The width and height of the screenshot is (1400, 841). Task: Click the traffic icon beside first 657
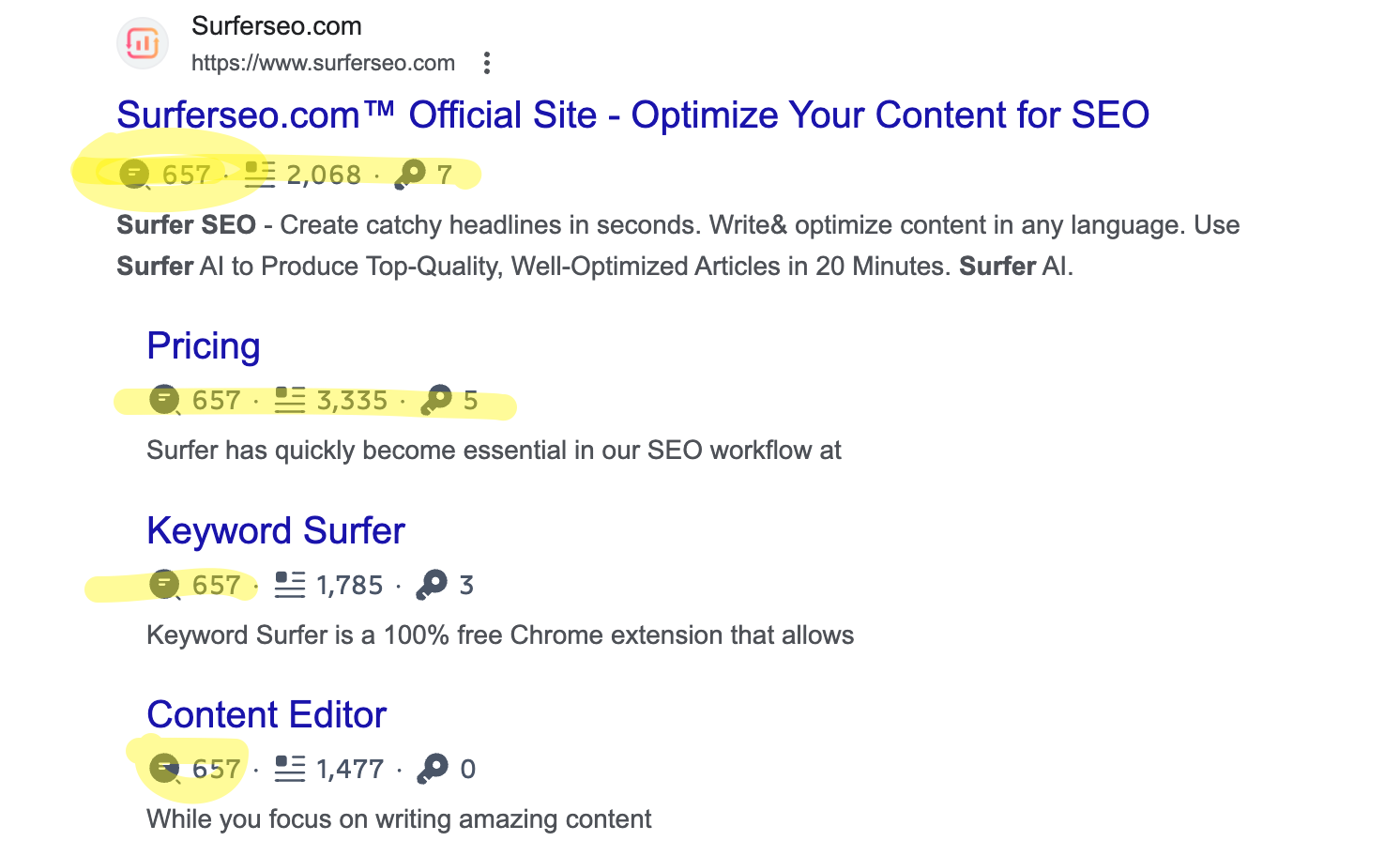[x=135, y=175]
